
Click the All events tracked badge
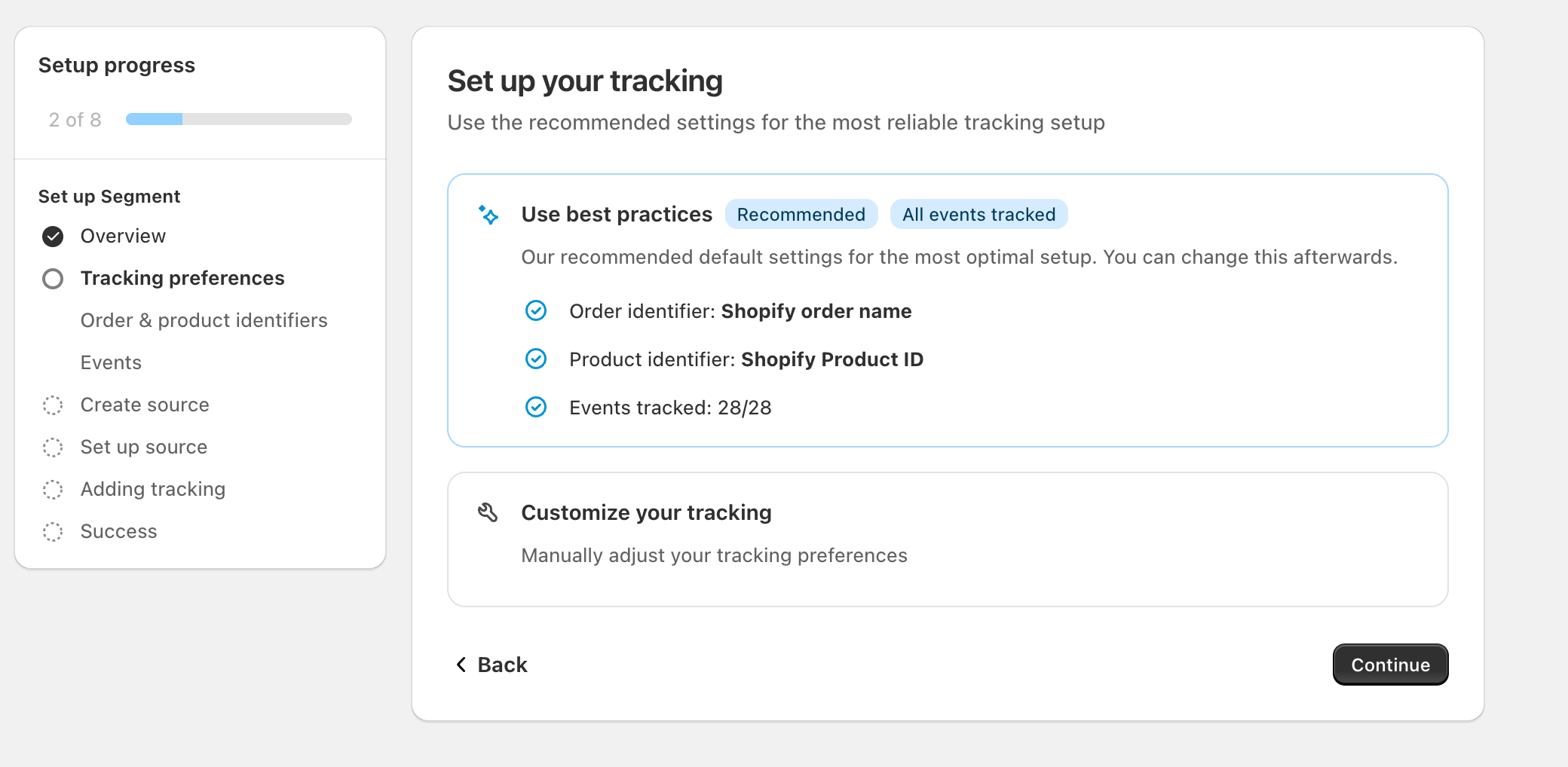click(978, 215)
